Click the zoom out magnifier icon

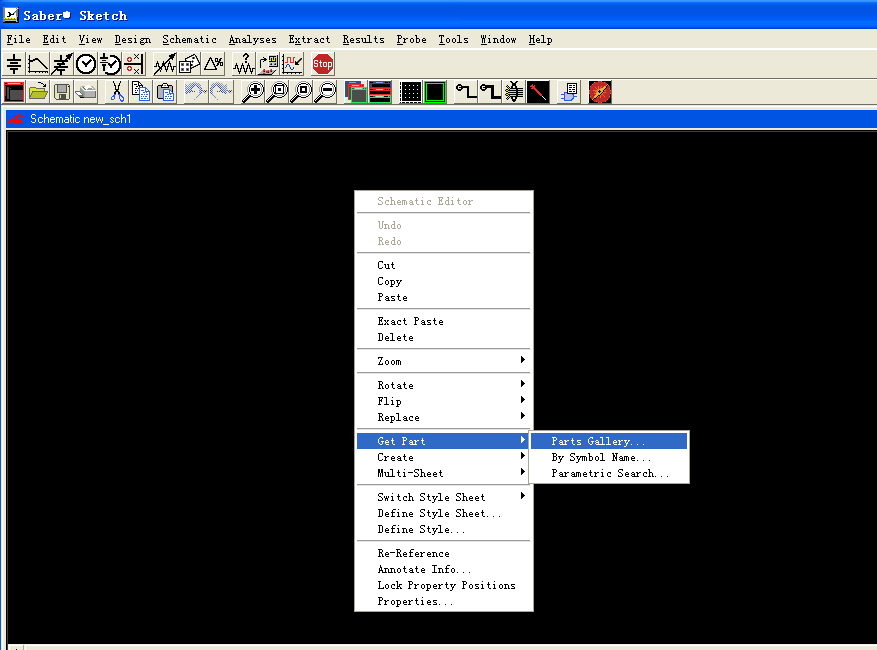coord(325,92)
